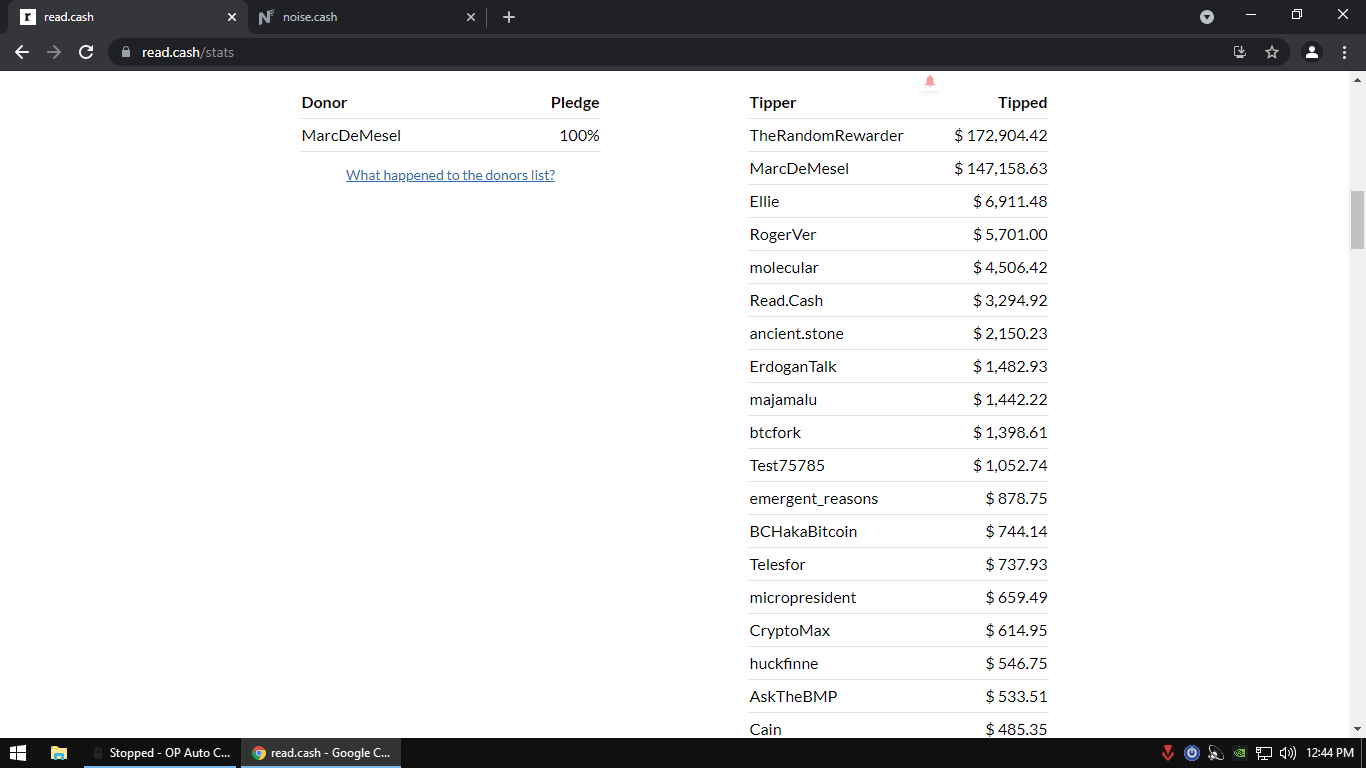Open the volume speaker tray icon
This screenshot has height=768, width=1366.
pyautogui.click(x=1288, y=753)
